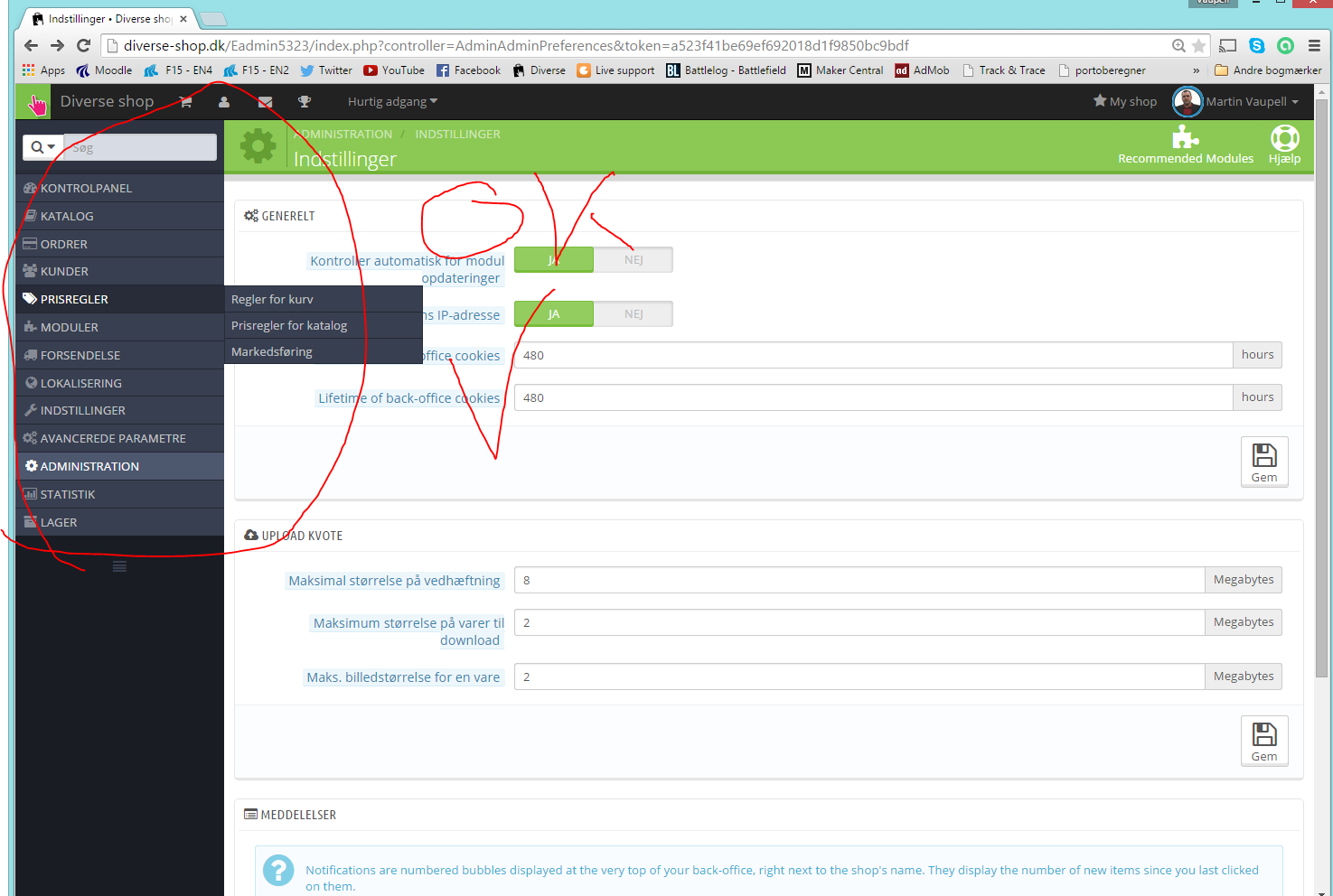The image size is (1333, 896).
Task: Go back with browser back arrow
Action: [x=32, y=45]
